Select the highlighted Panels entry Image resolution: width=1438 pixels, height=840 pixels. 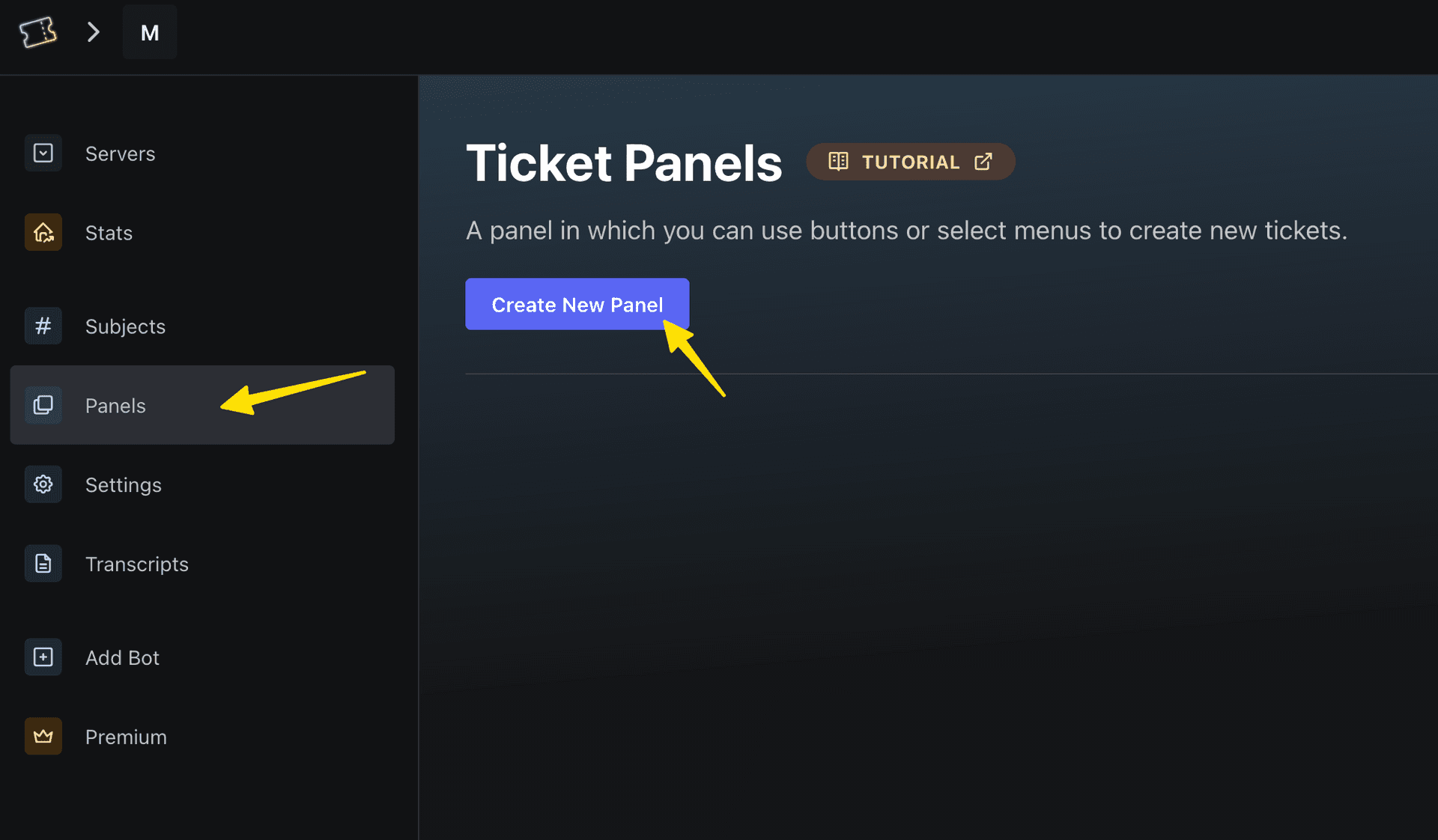(x=115, y=405)
